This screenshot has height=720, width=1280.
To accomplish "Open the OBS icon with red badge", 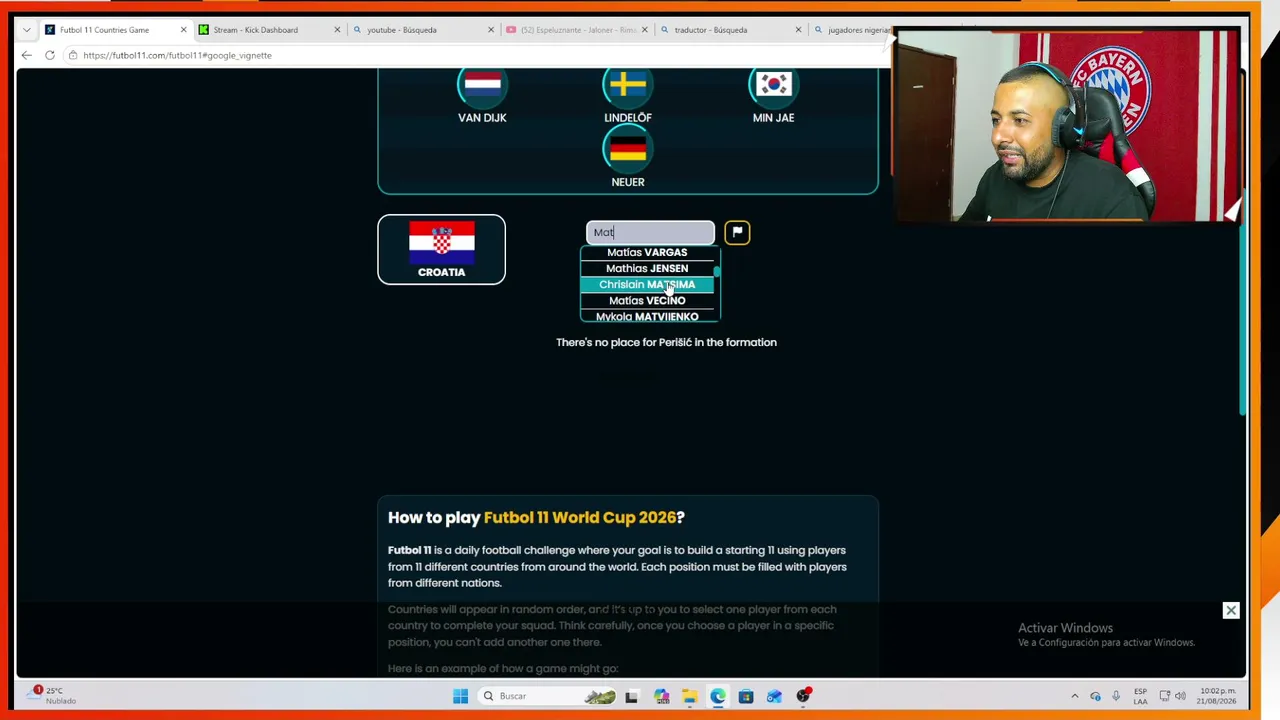I will 803,696.
